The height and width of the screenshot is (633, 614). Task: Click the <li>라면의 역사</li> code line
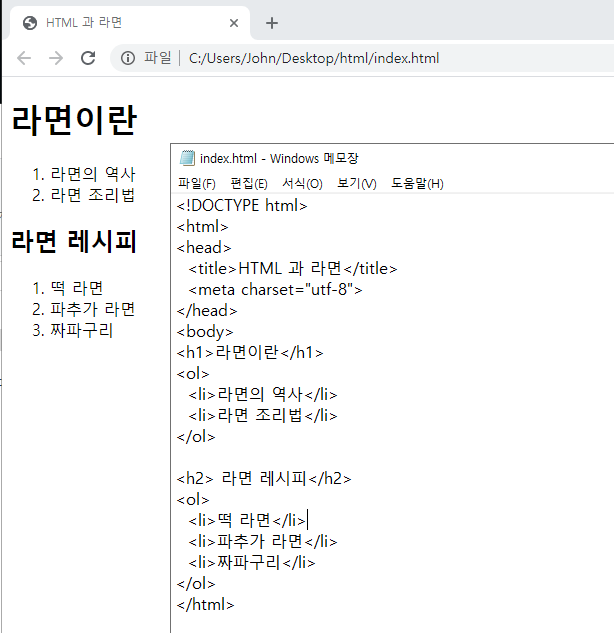pyautogui.click(x=263, y=394)
